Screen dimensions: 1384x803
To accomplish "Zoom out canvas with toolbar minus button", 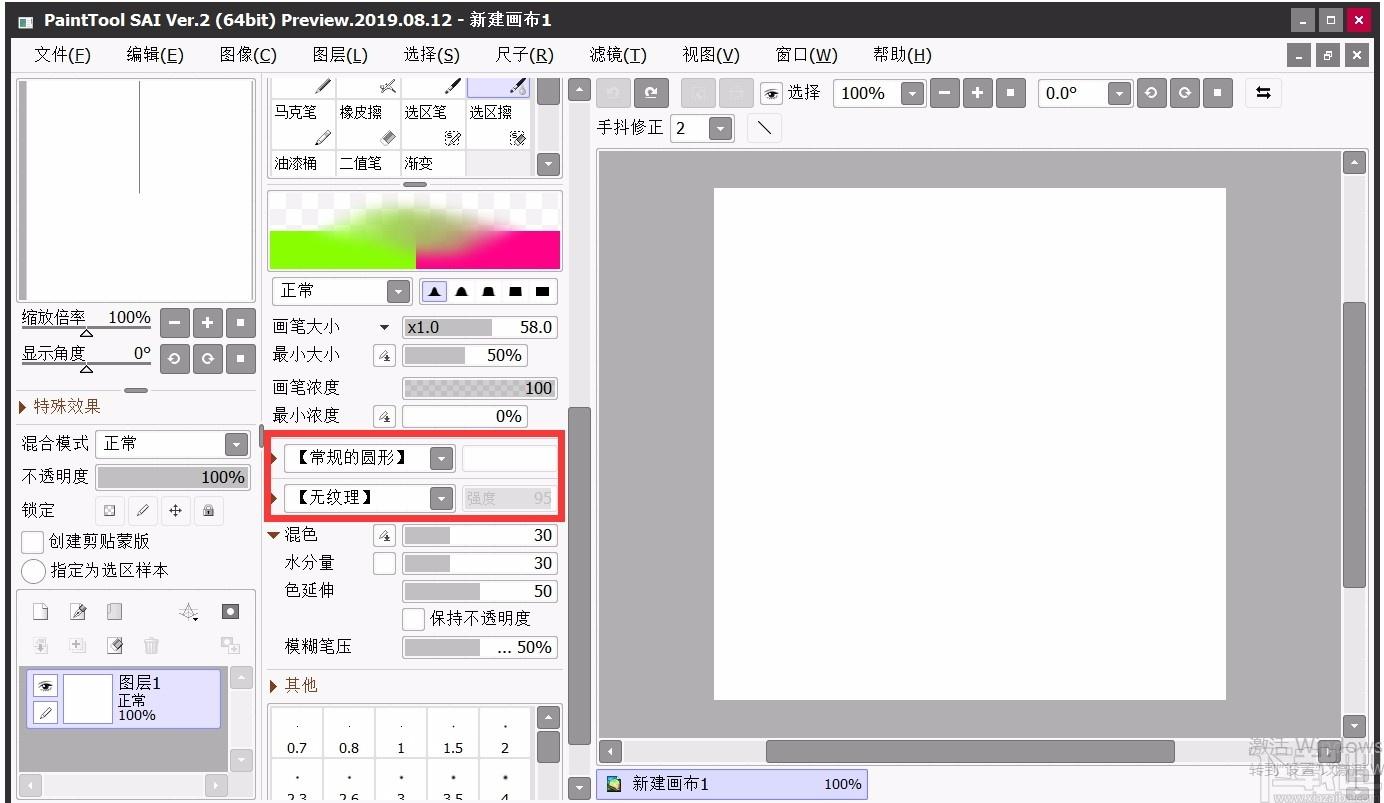I will click(x=944, y=93).
